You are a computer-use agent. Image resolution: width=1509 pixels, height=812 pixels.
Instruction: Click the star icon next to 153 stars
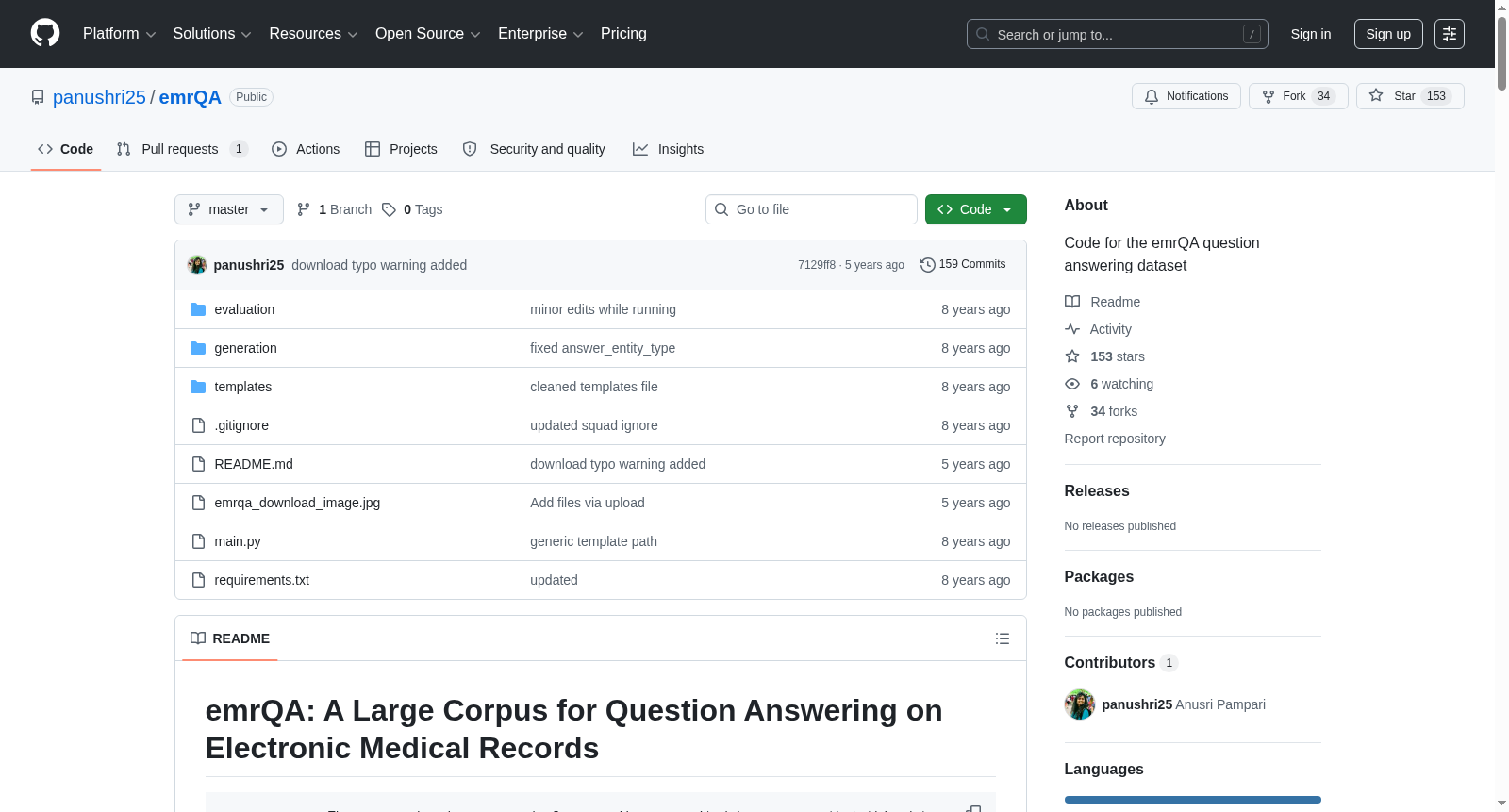point(1072,356)
